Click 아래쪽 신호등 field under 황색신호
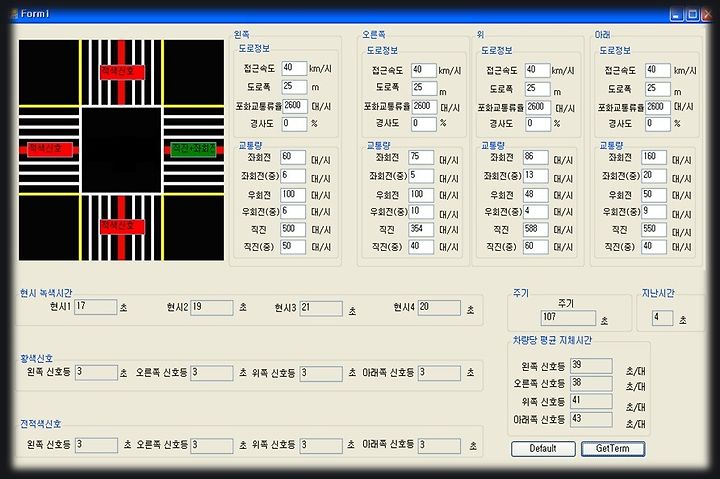 (439, 373)
